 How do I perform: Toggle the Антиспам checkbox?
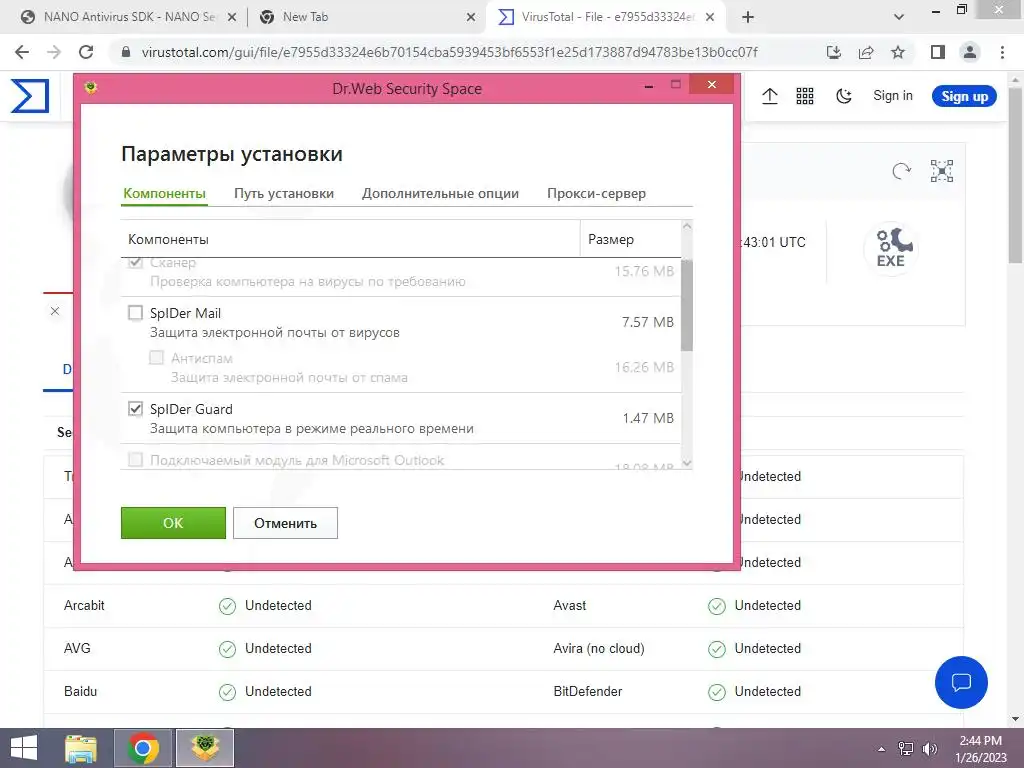(156, 357)
